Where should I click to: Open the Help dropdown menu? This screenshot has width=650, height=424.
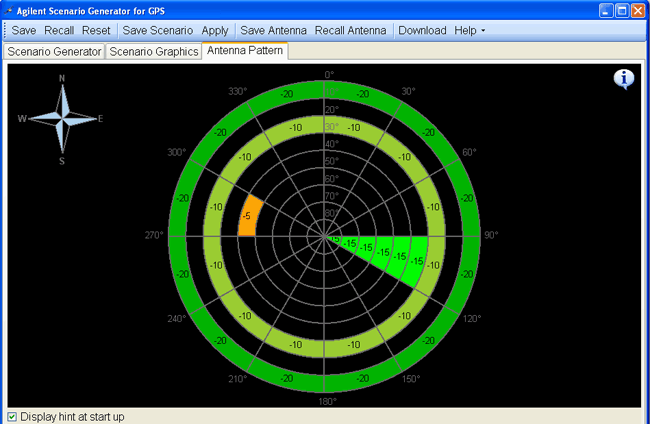click(469, 30)
